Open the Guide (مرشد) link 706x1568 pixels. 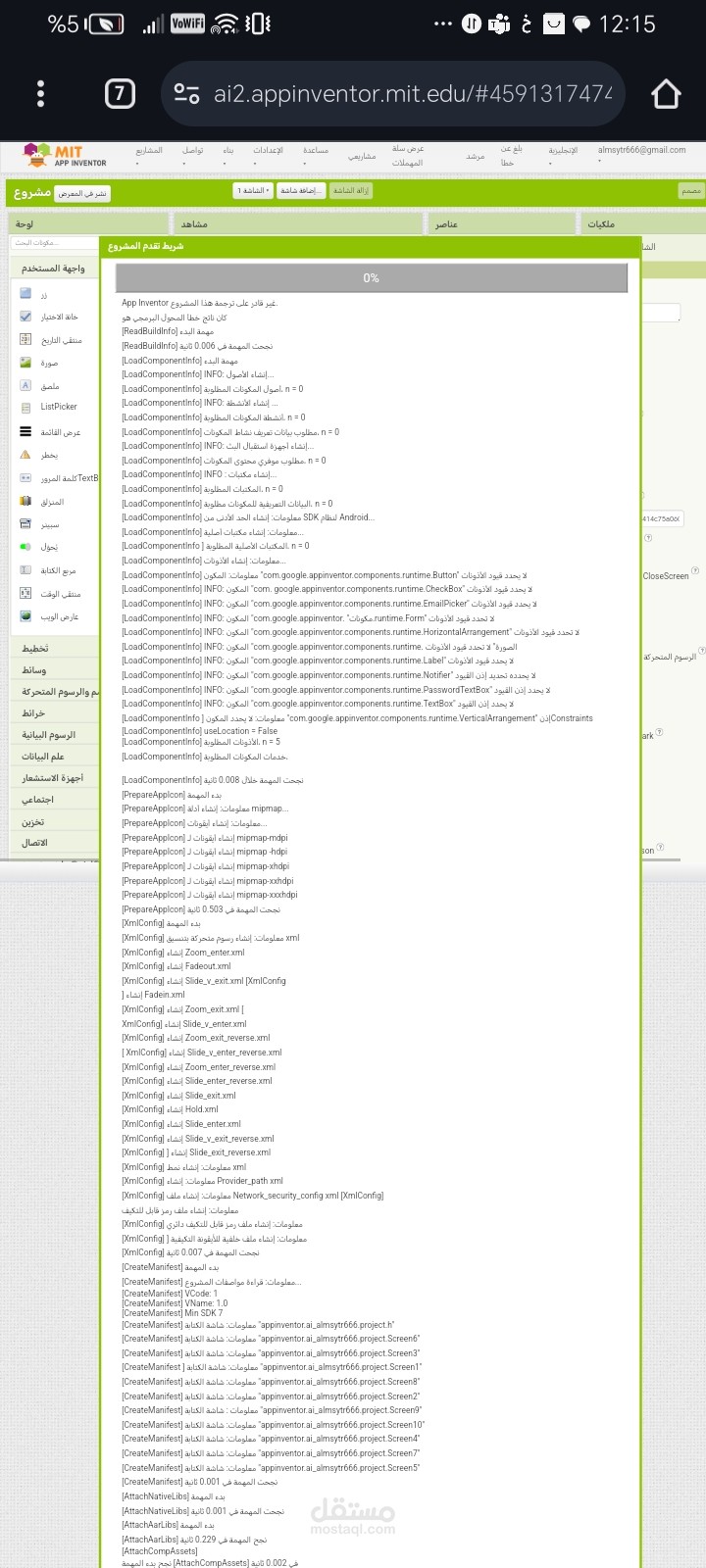[x=476, y=156]
